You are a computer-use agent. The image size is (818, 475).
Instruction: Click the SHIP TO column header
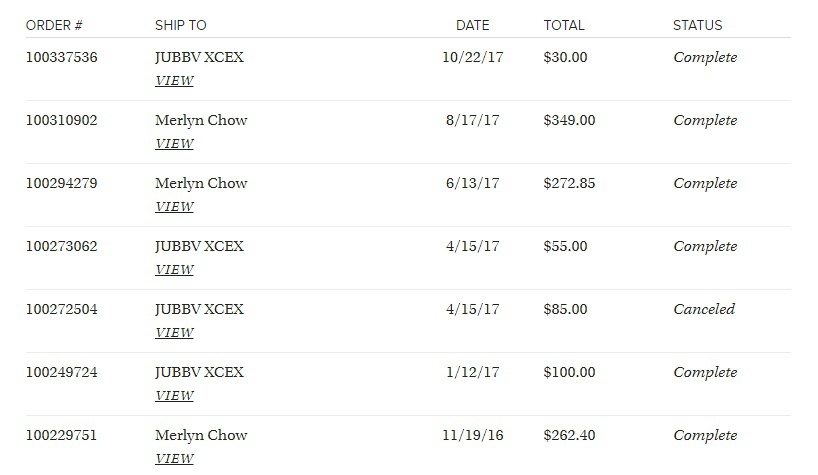(x=181, y=25)
